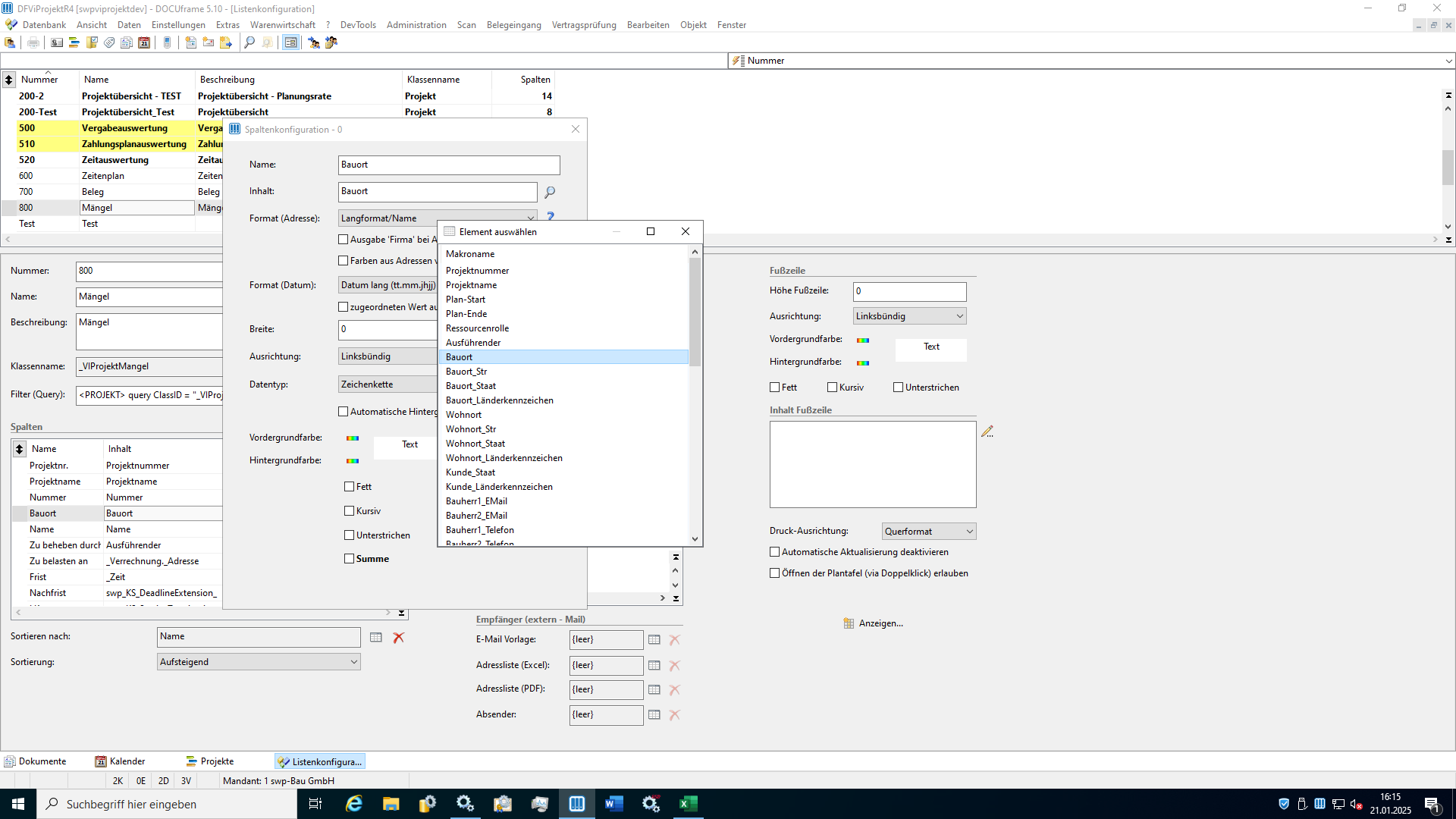Check Unterstrichen in Fußzeile section
This screenshot has width=1456, height=819.
[x=899, y=388]
